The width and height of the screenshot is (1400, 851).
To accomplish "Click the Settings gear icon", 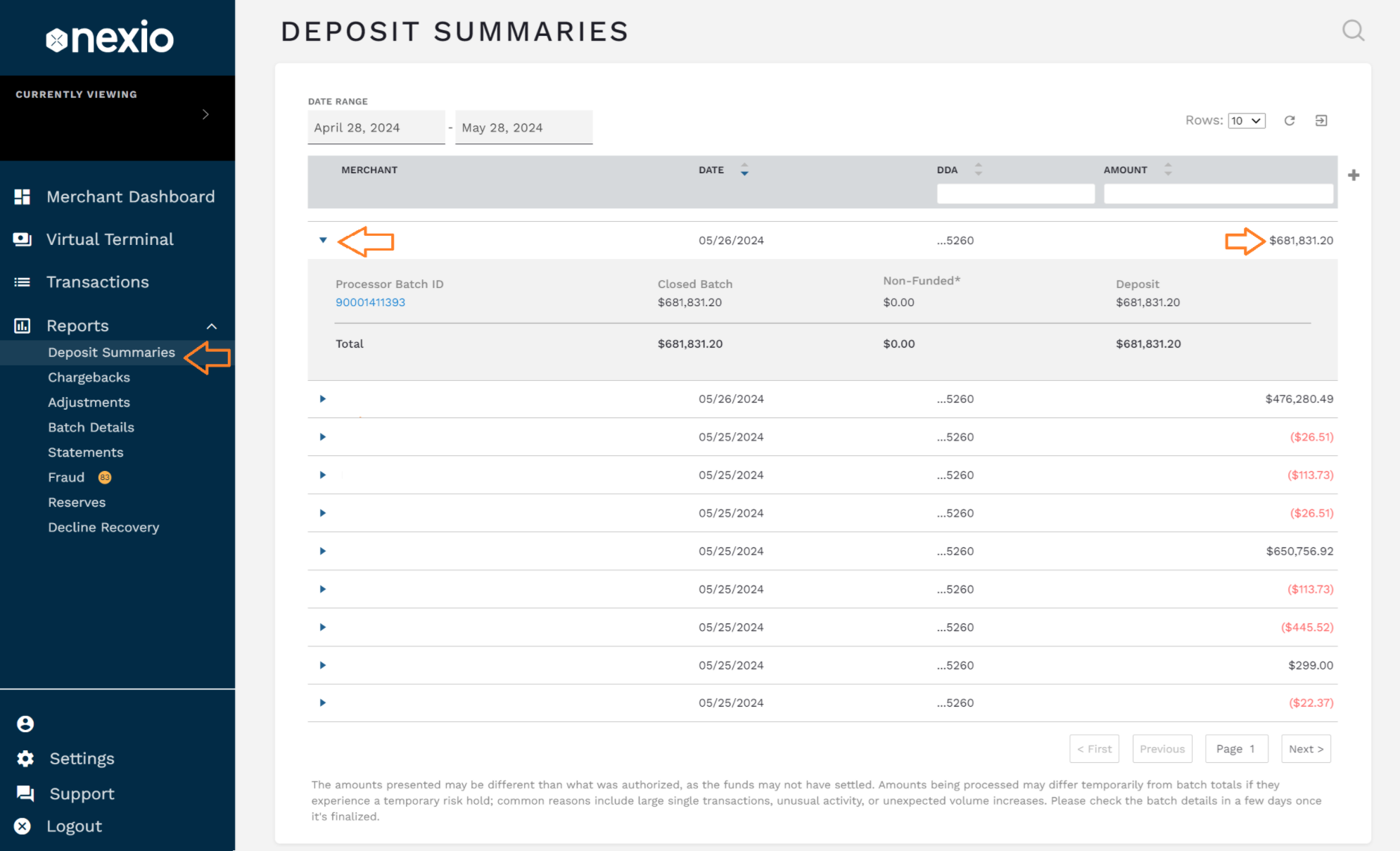I will pos(25,758).
